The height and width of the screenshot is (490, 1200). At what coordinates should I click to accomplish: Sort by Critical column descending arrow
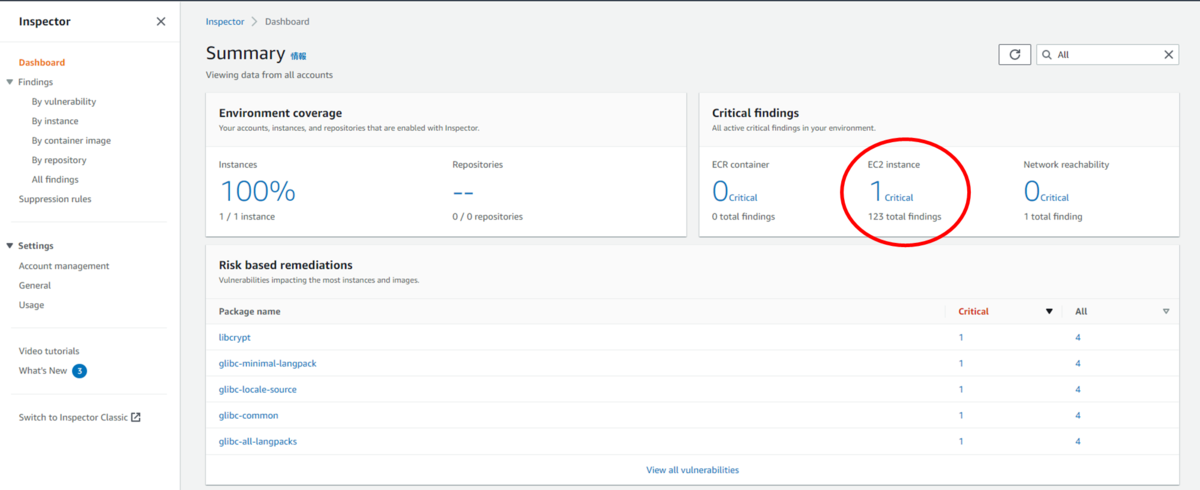(x=1049, y=312)
